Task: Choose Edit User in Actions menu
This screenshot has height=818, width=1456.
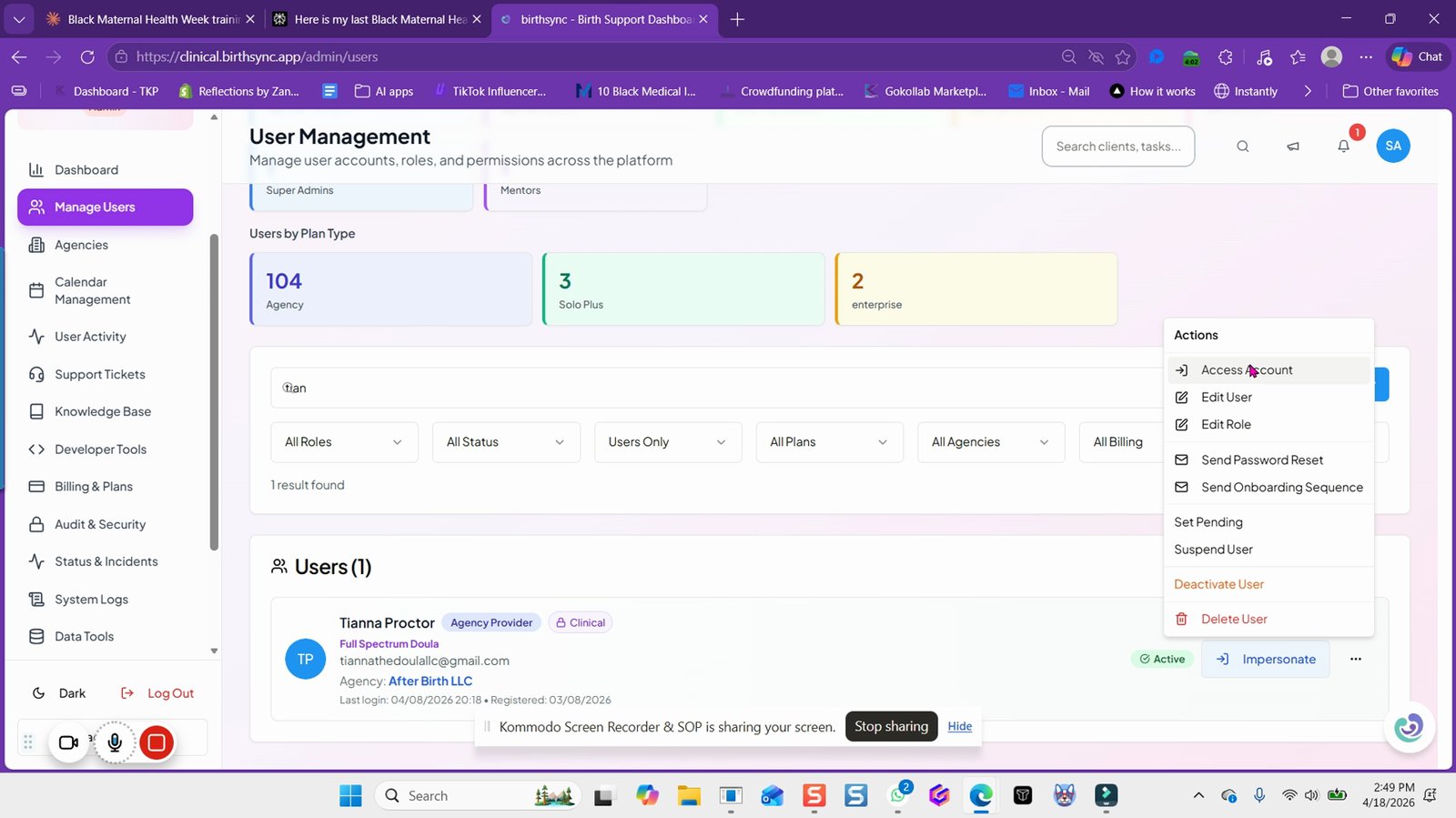Action: click(1269, 398)
